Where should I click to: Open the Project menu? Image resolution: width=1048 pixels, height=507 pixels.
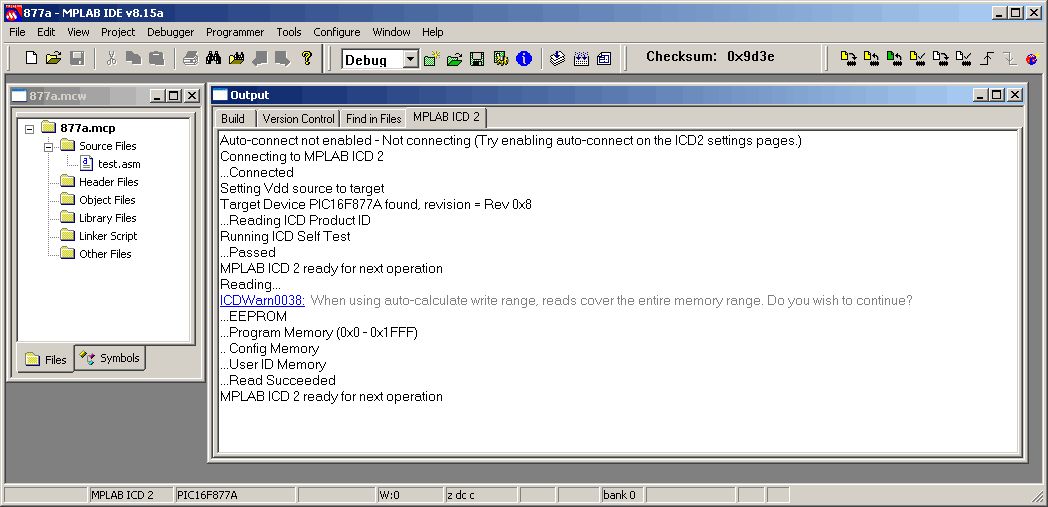pyautogui.click(x=118, y=32)
